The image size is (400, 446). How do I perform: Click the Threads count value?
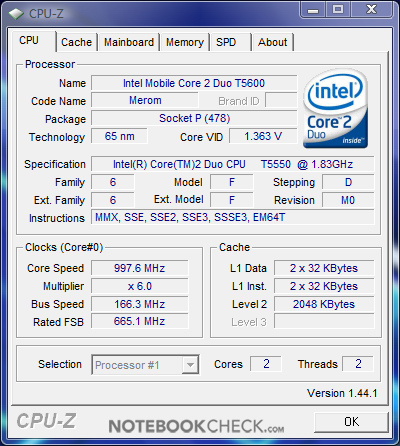pyautogui.click(x=358, y=364)
